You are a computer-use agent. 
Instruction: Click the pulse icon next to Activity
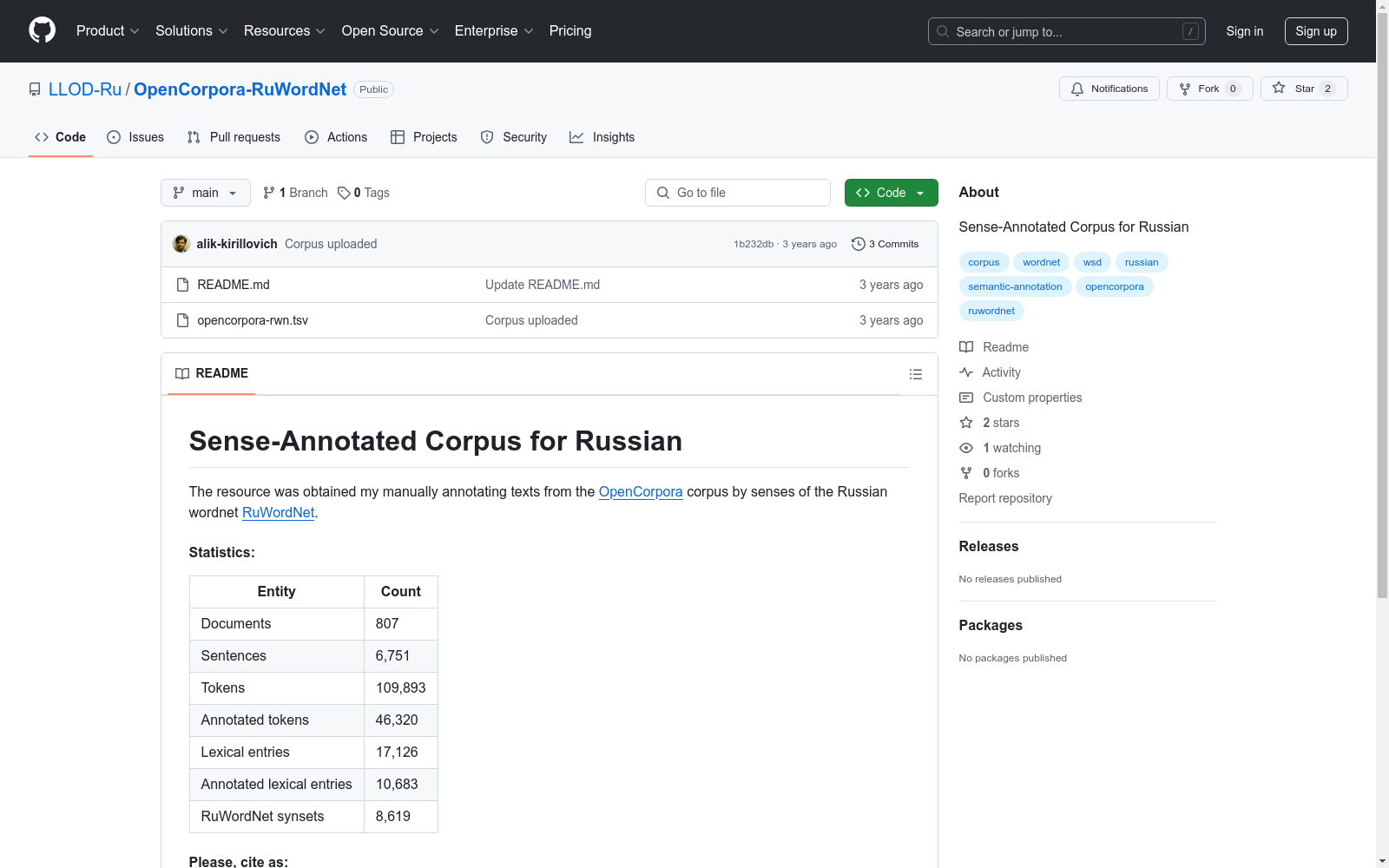pyautogui.click(x=966, y=372)
